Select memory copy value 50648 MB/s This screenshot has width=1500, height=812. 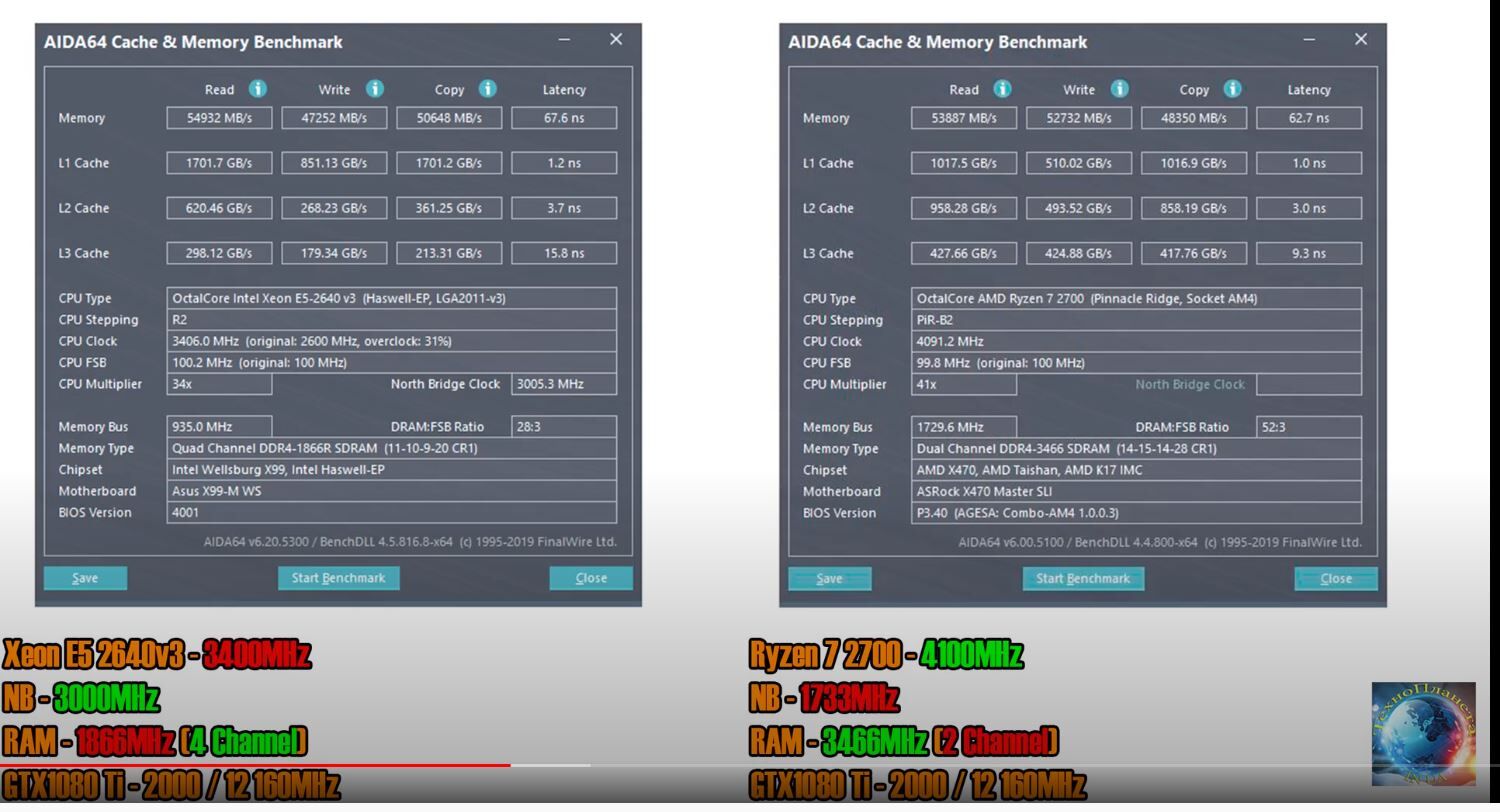click(x=449, y=118)
